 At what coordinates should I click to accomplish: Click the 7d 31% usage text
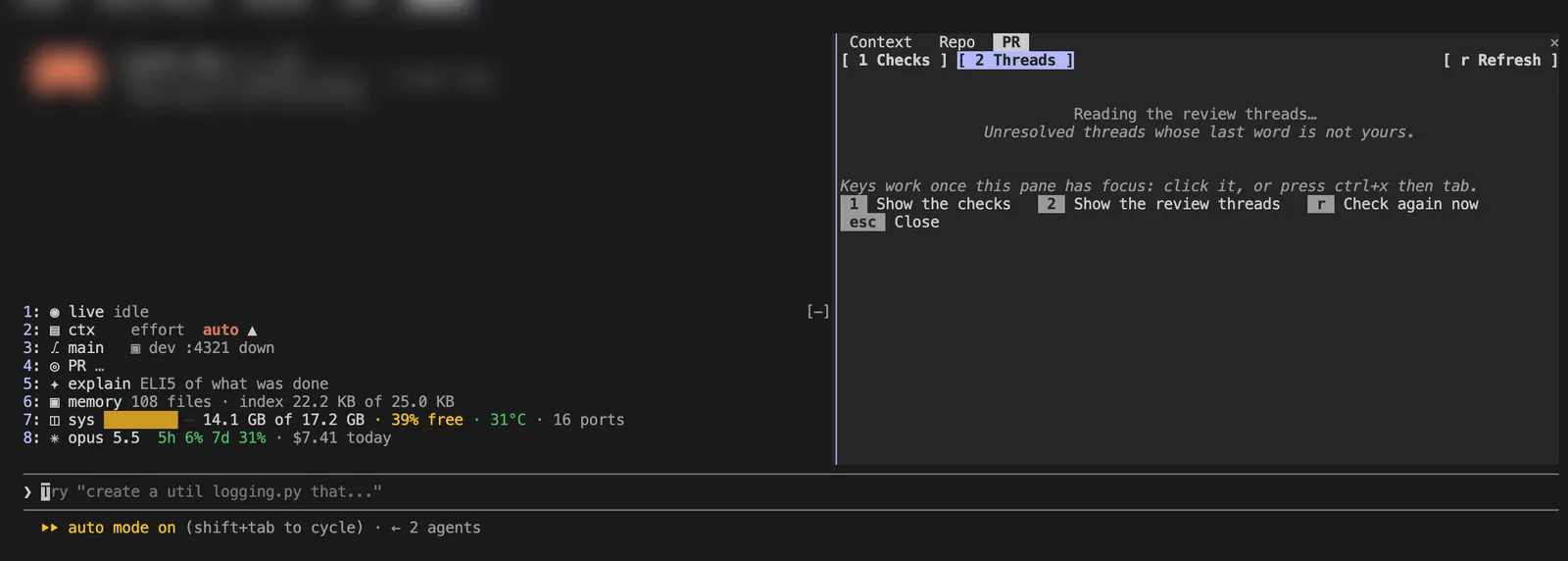(239, 438)
